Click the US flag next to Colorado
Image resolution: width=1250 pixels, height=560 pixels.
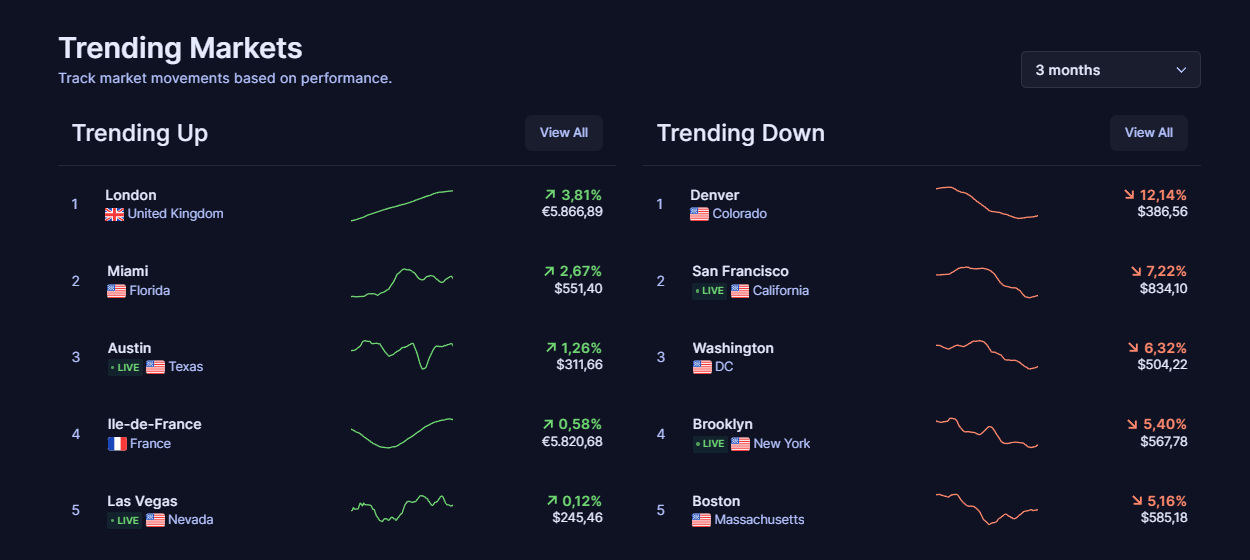[x=699, y=214]
